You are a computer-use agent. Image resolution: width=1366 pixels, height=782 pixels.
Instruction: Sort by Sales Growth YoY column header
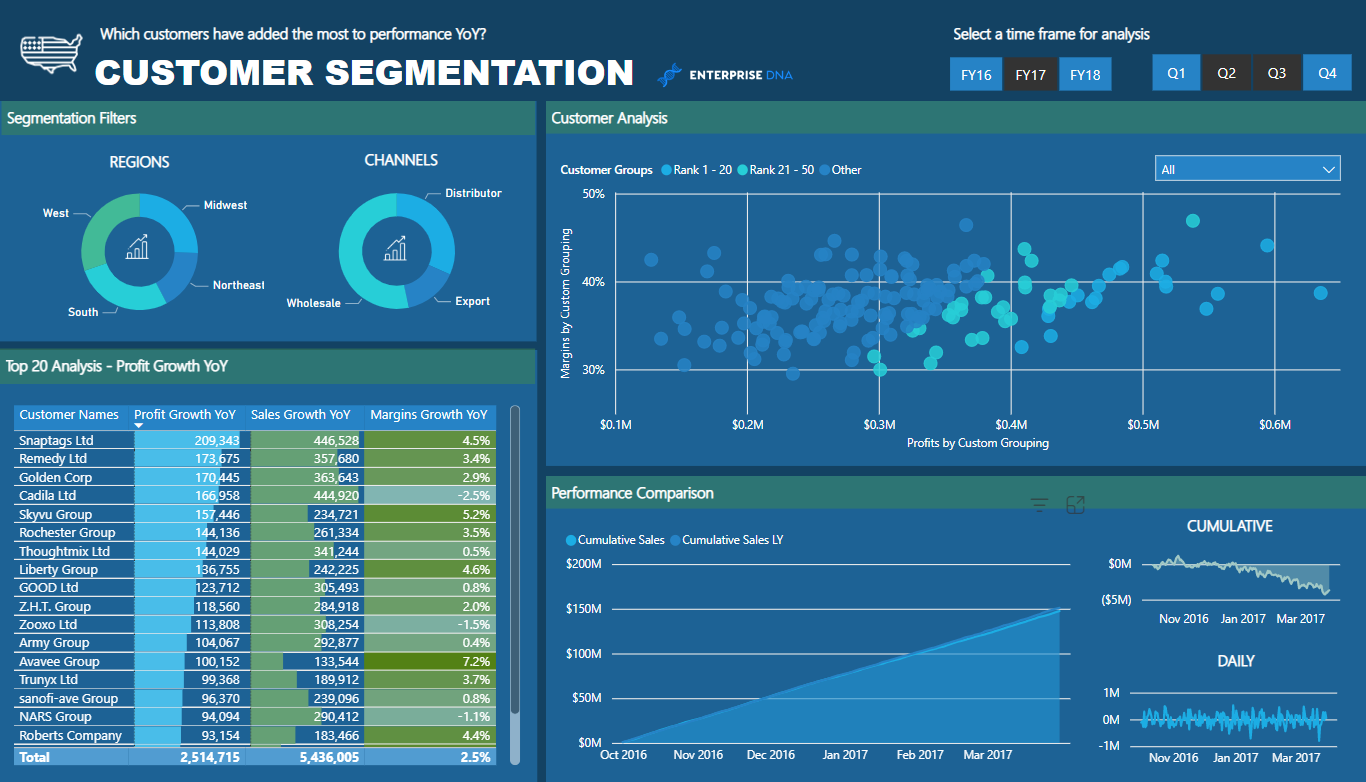click(300, 414)
